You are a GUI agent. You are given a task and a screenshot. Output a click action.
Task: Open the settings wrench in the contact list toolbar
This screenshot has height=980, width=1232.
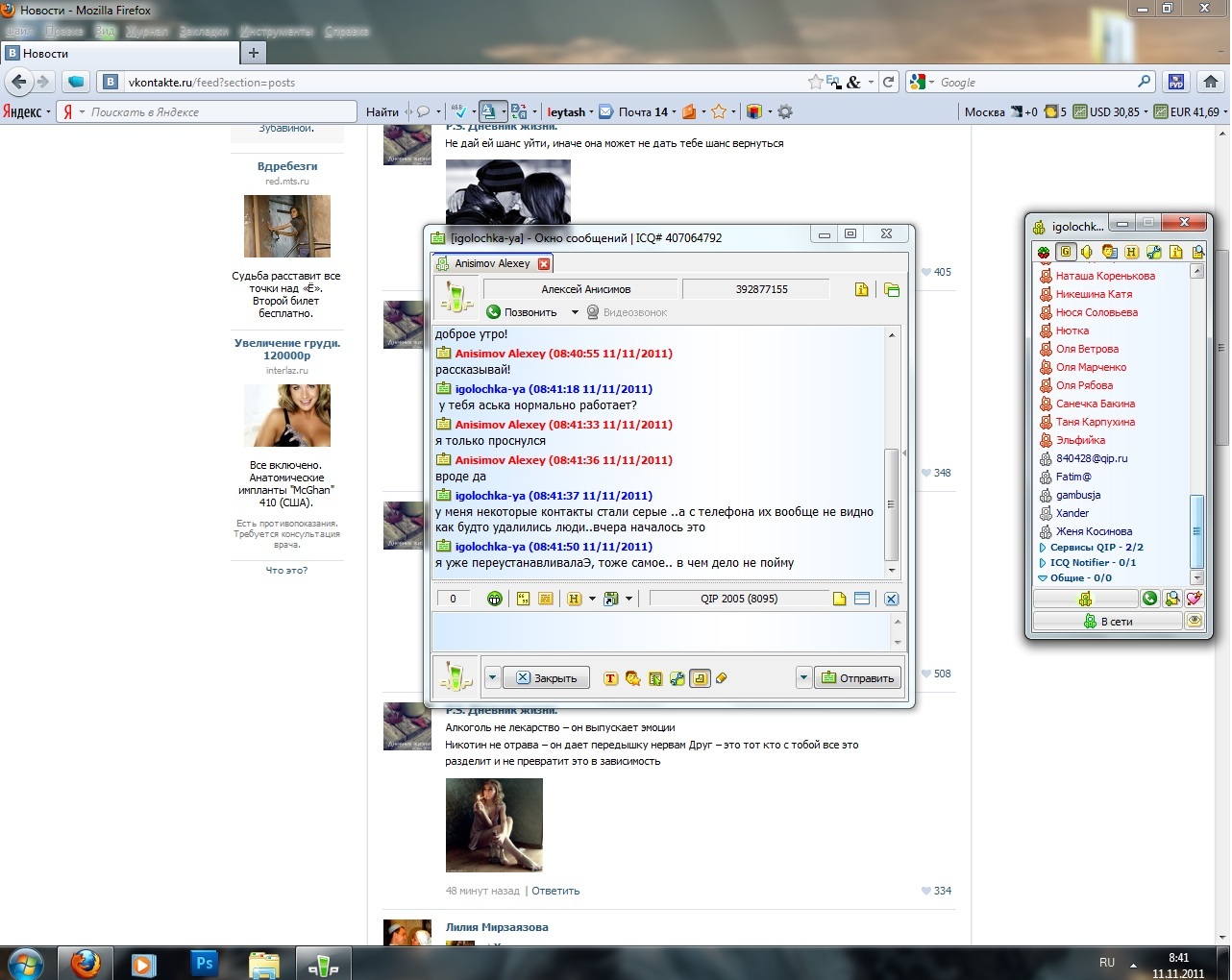tap(1153, 252)
